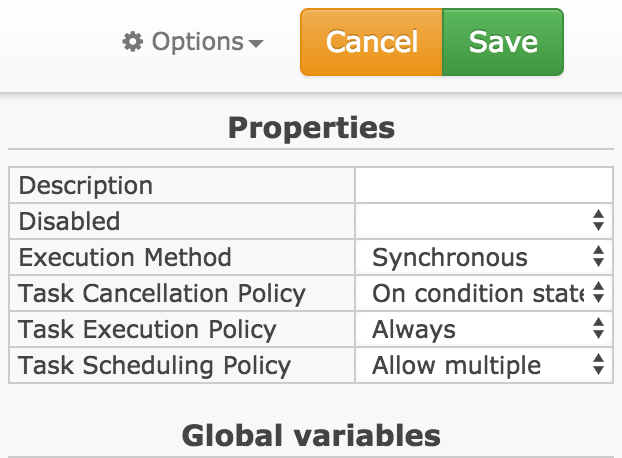Viewport: 622px width, 458px height.
Task: Cancel the current edits
Action: point(371,42)
